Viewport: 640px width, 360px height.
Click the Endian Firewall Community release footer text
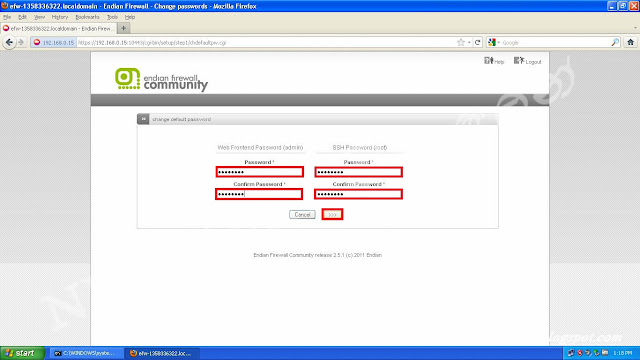coord(318,255)
